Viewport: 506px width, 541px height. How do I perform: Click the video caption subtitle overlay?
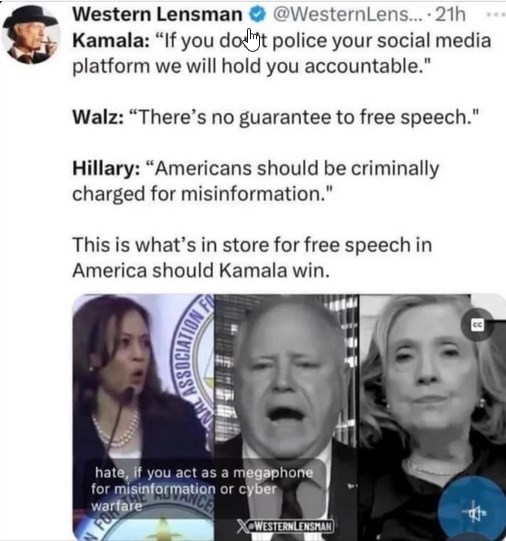tap(204, 489)
